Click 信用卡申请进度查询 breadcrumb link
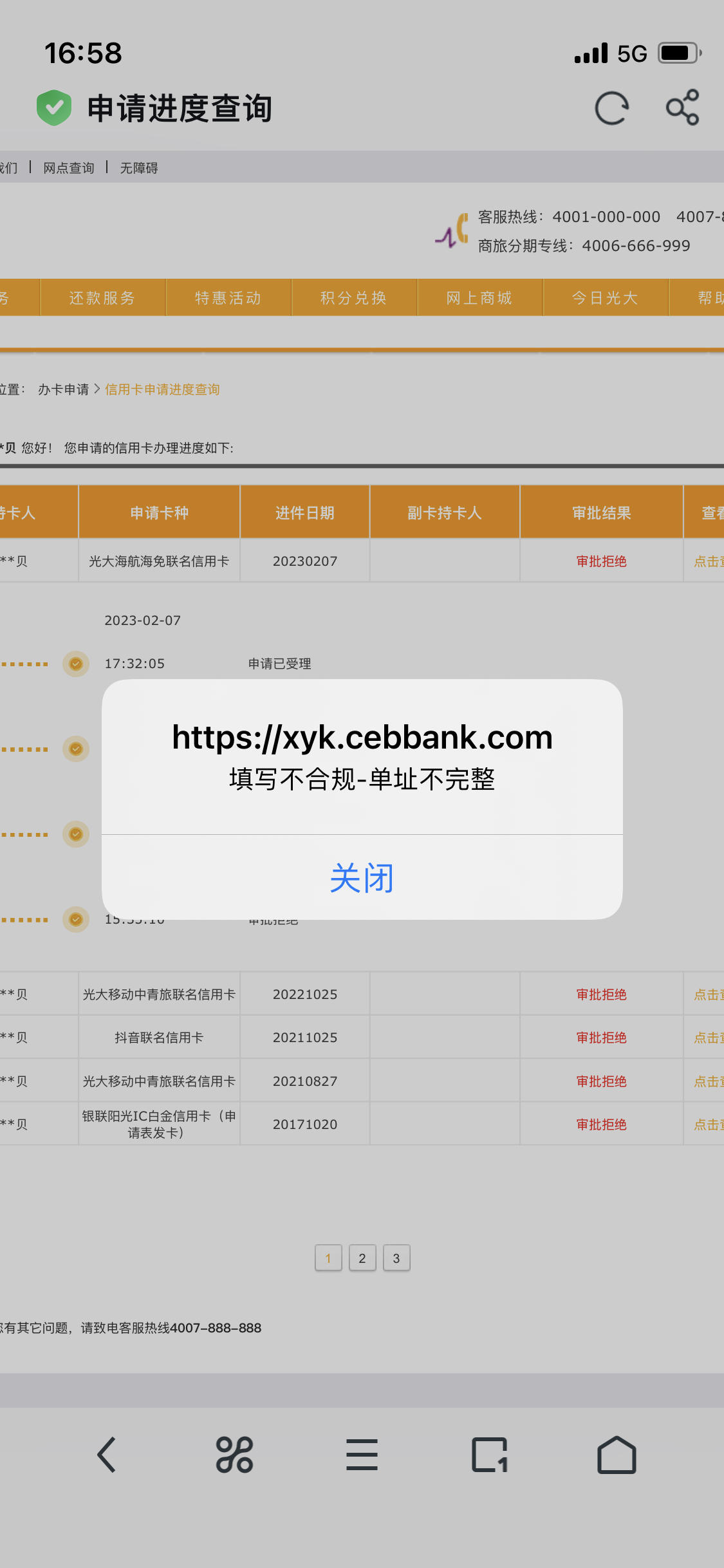 [162, 389]
